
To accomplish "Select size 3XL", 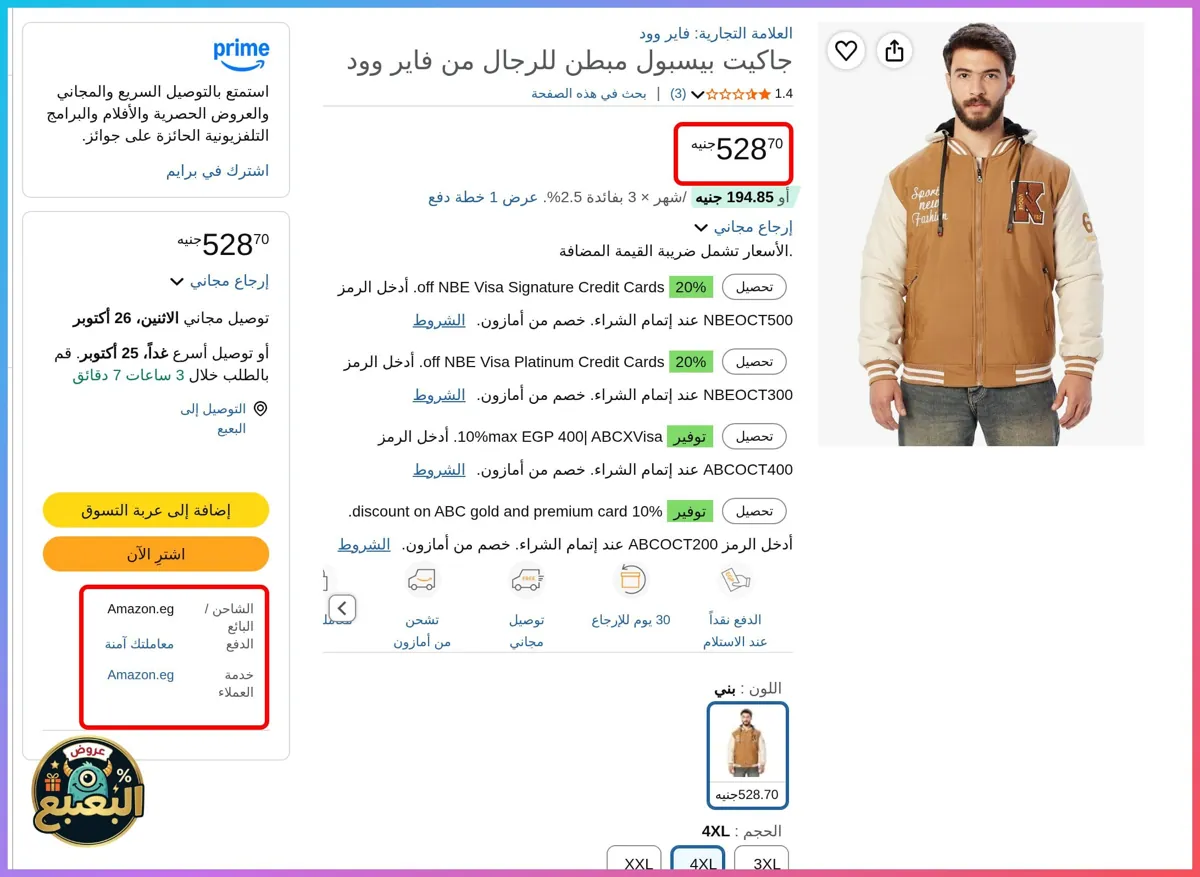I will tap(761, 861).
